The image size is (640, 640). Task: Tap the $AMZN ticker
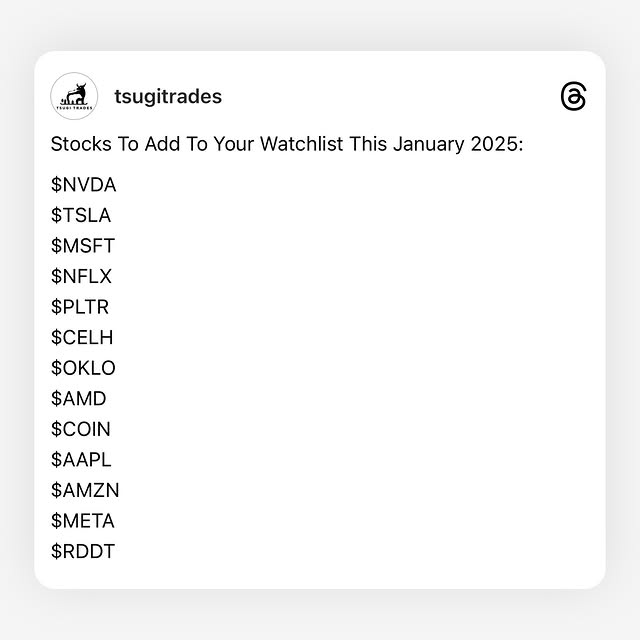(85, 490)
